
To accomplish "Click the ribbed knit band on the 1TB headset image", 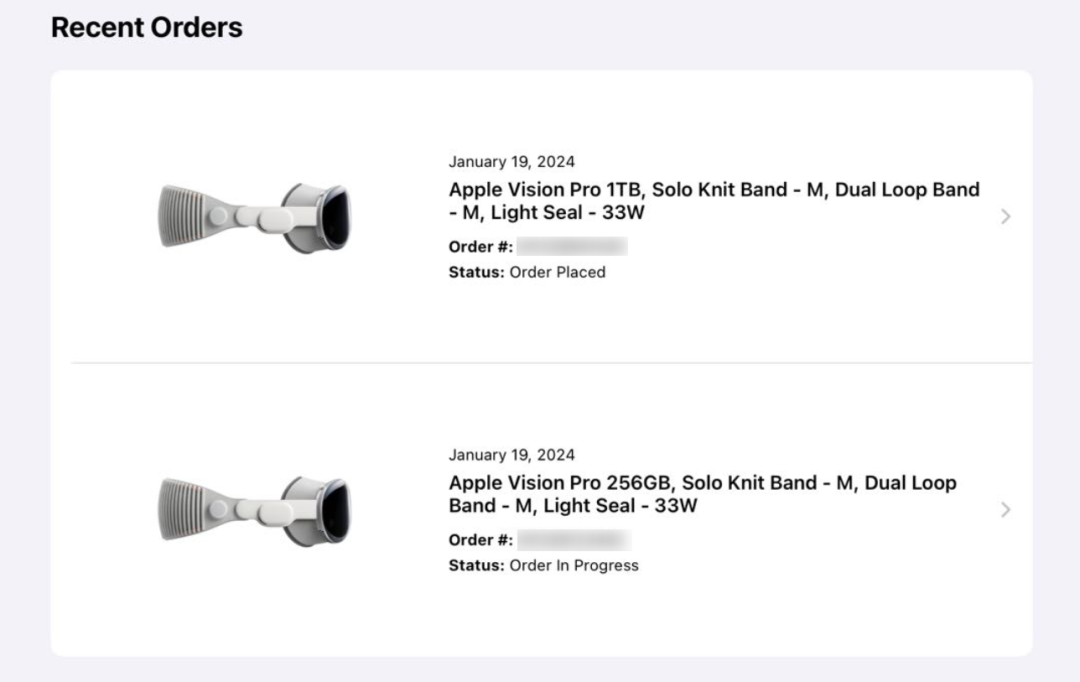I will (182, 216).
